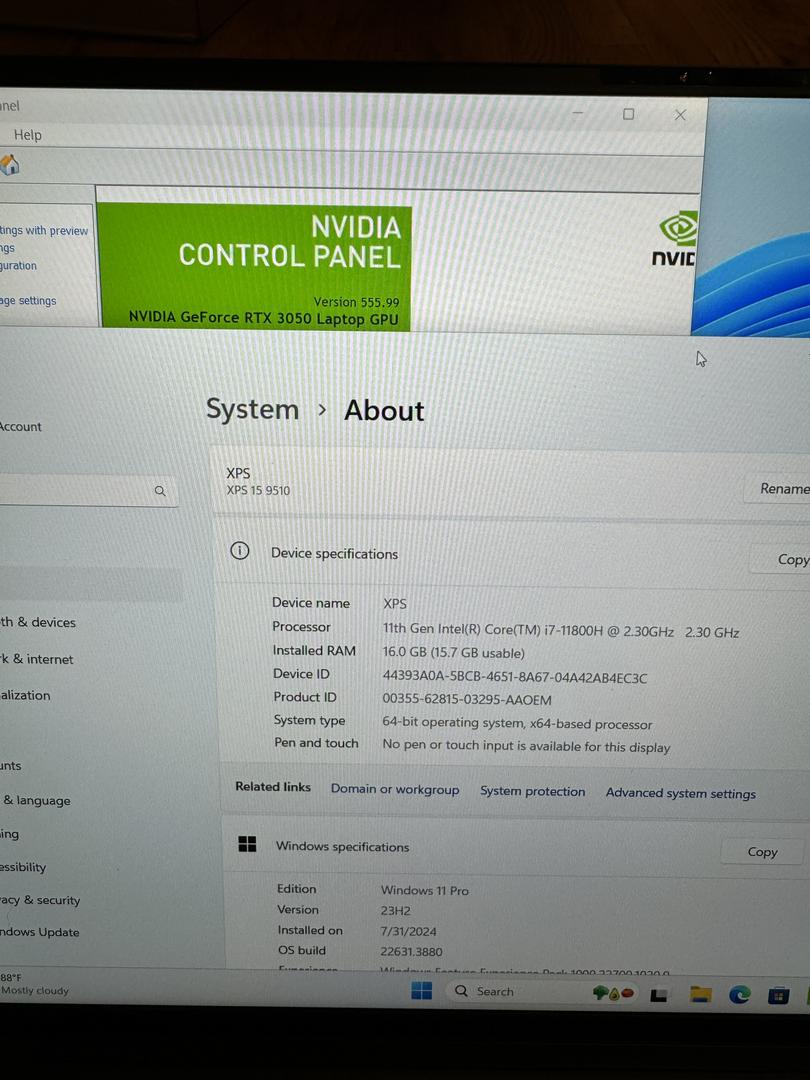810x1080 pixels.
Task: Launch Microsoft Edge from the taskbar
Action: click(739, 993)
